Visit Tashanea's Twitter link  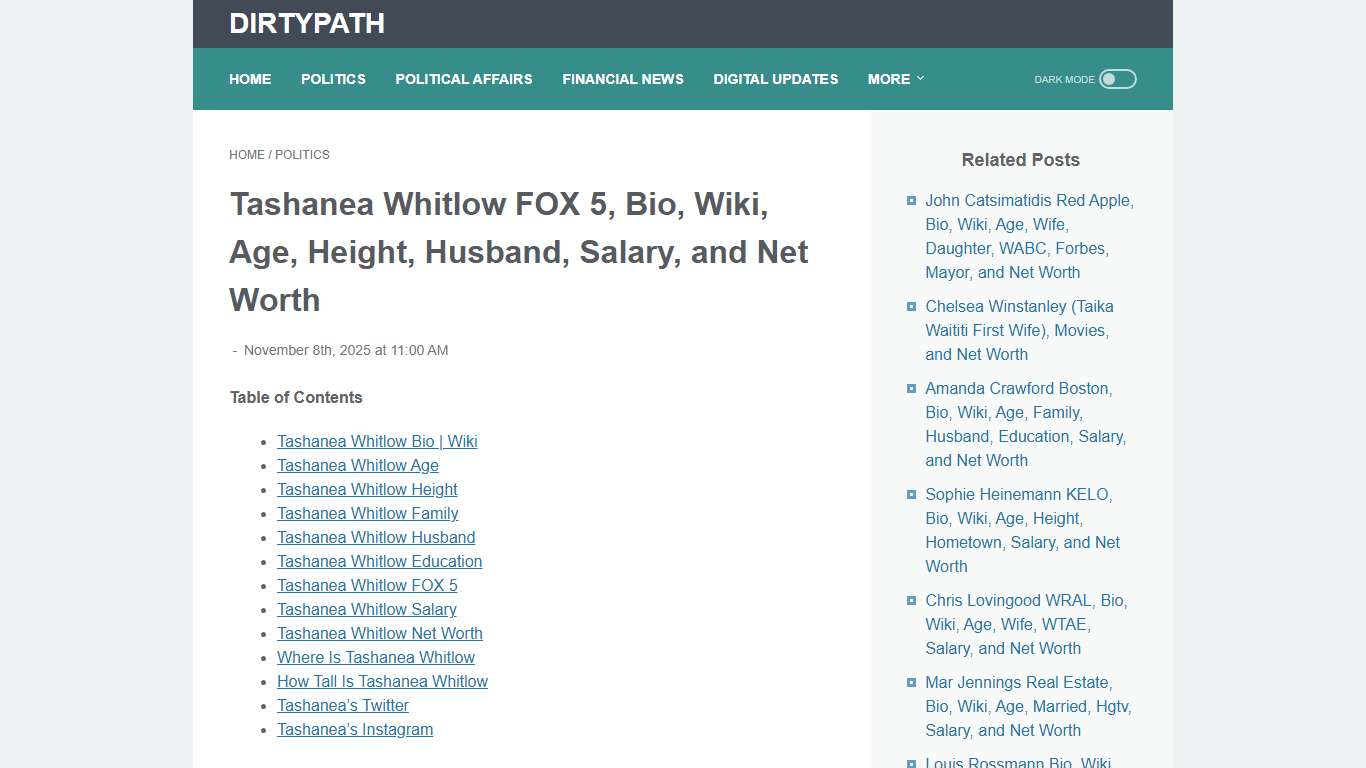(x=342, y=705)
